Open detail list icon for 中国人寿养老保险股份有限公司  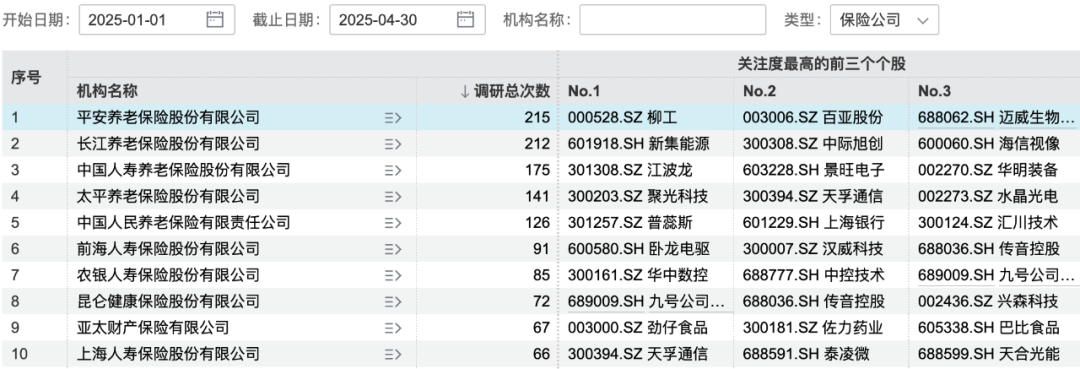tap(393, 170)
